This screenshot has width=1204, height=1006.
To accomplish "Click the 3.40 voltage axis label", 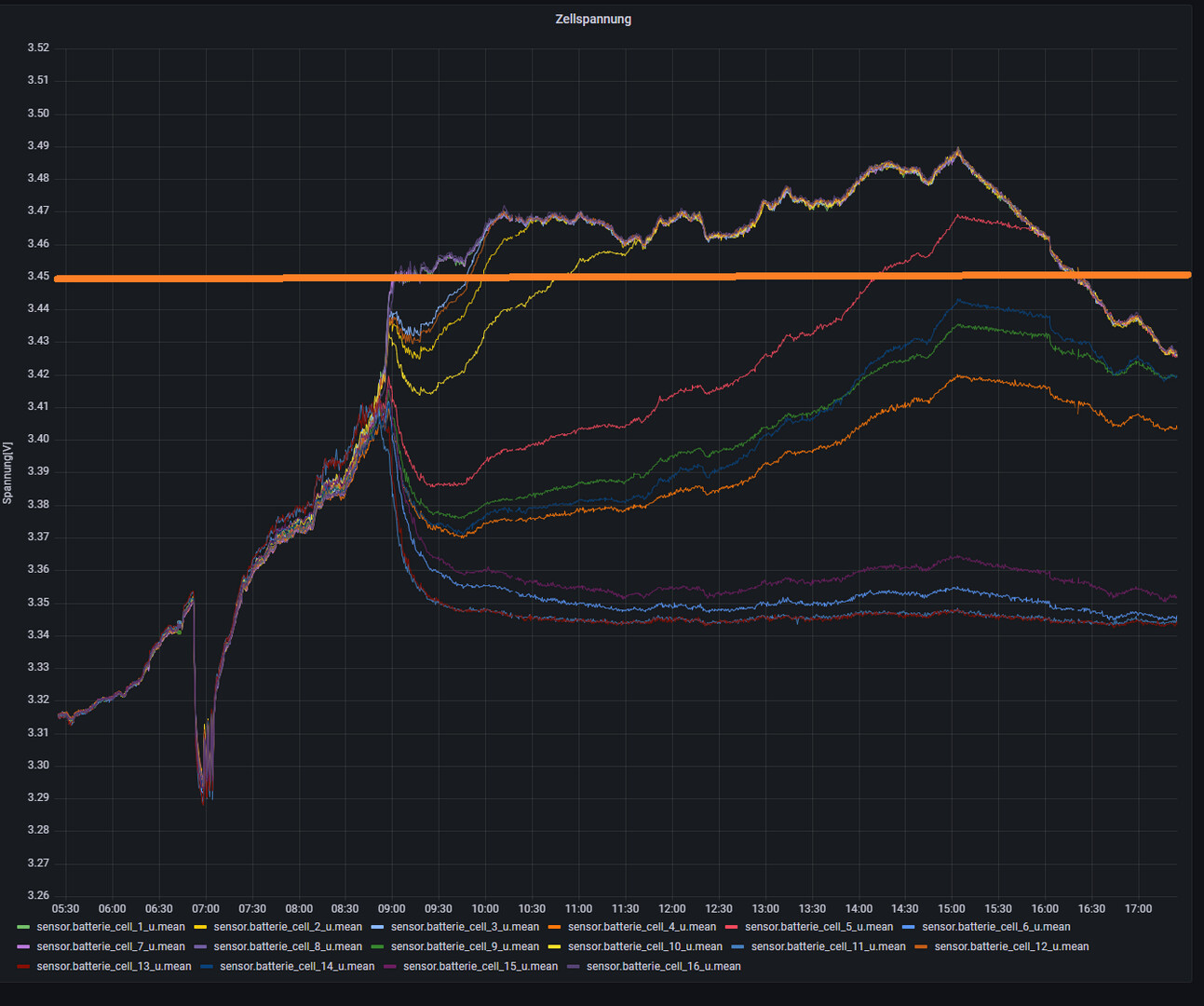I will tap(38, 439).
